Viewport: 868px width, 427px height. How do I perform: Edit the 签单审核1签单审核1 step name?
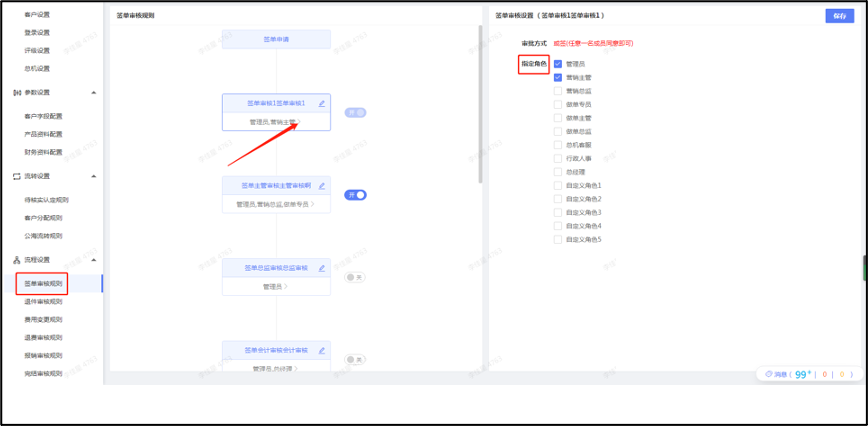322,104
